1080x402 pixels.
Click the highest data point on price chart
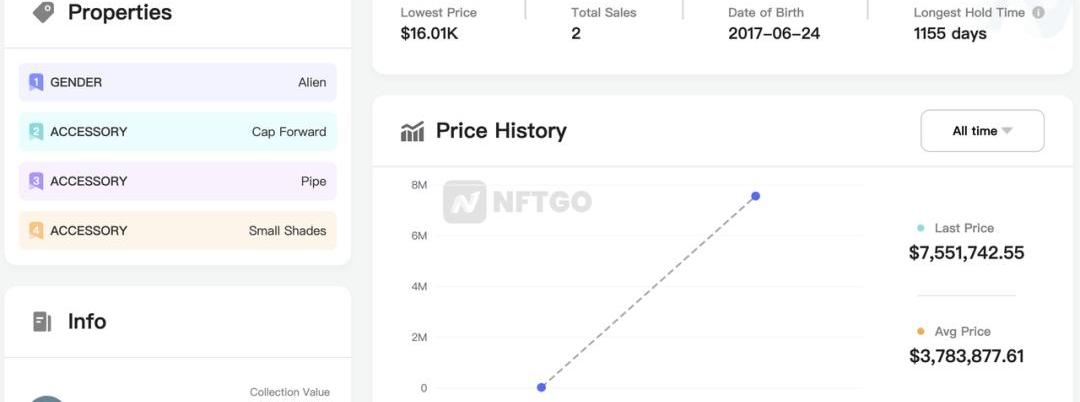point(755,196)
